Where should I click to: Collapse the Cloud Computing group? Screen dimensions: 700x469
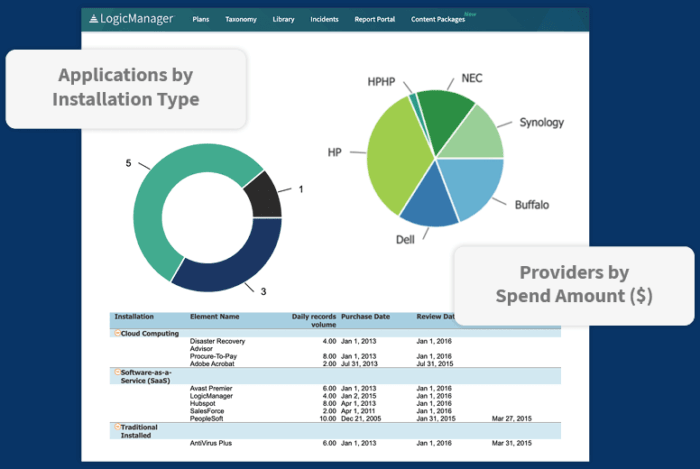(117, 333)
